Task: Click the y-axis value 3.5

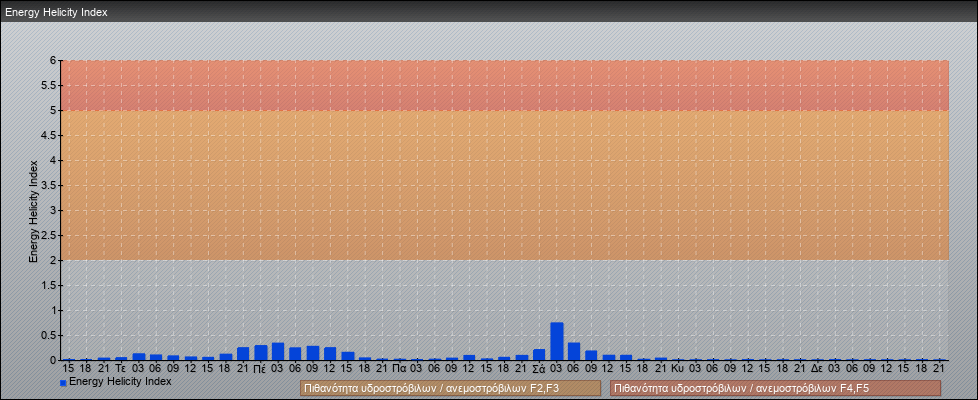Action: tap(49, 185)
